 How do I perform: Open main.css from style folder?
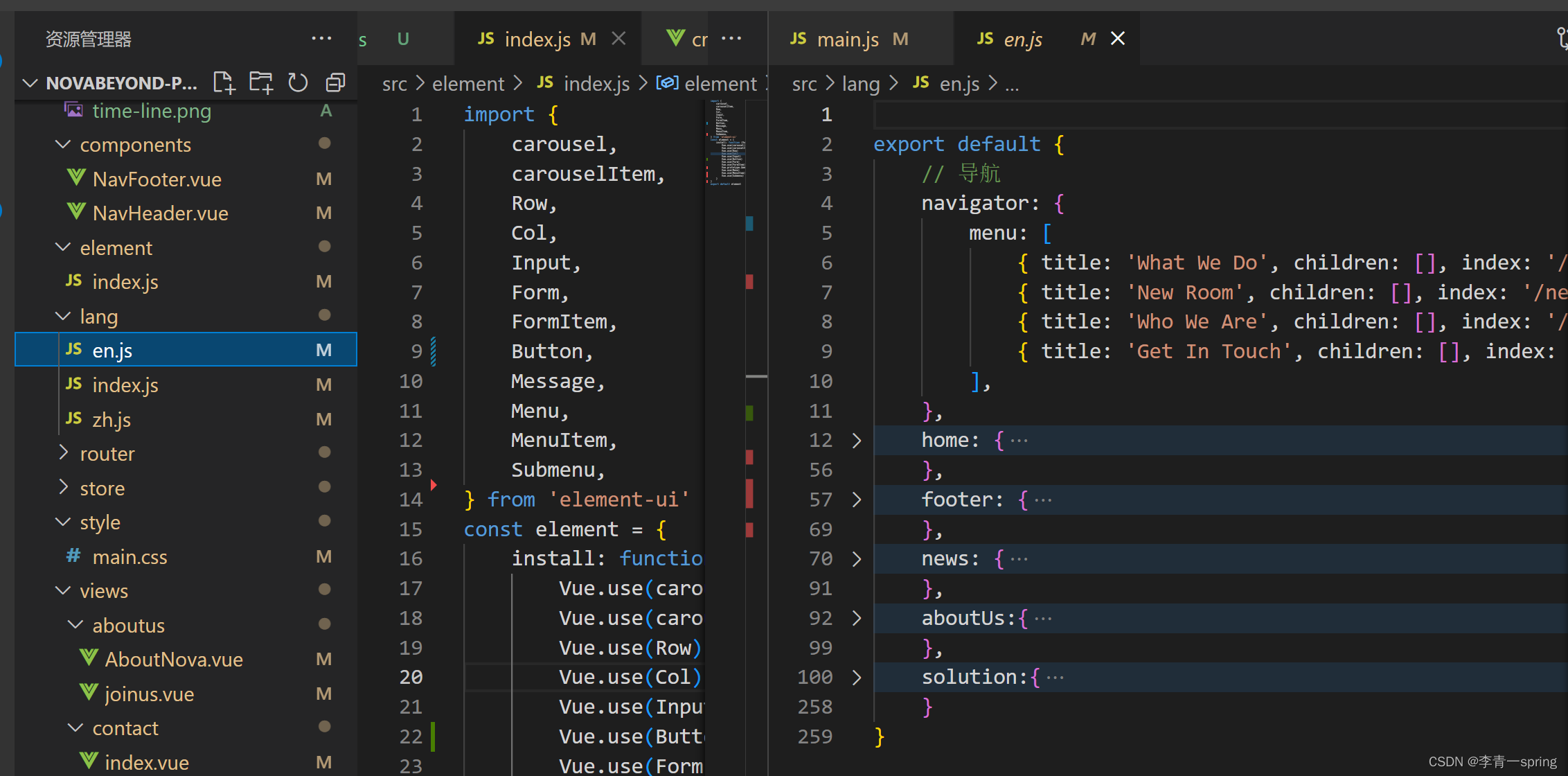pos(130,556)
